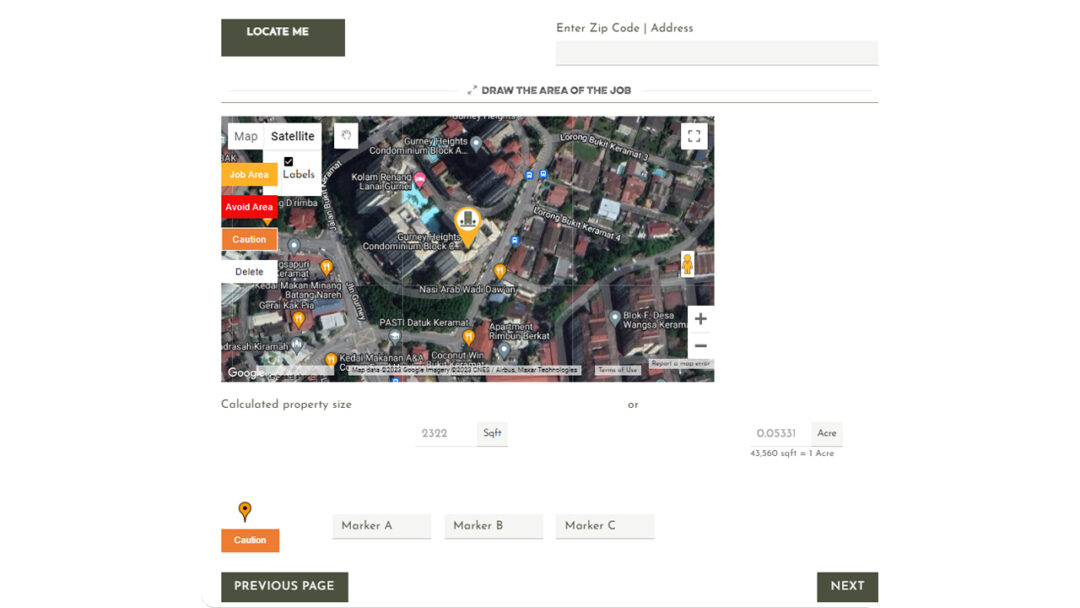Select the hand pan tool on the map
This screenshot has width=1080, height=608.
coord(345,135)
